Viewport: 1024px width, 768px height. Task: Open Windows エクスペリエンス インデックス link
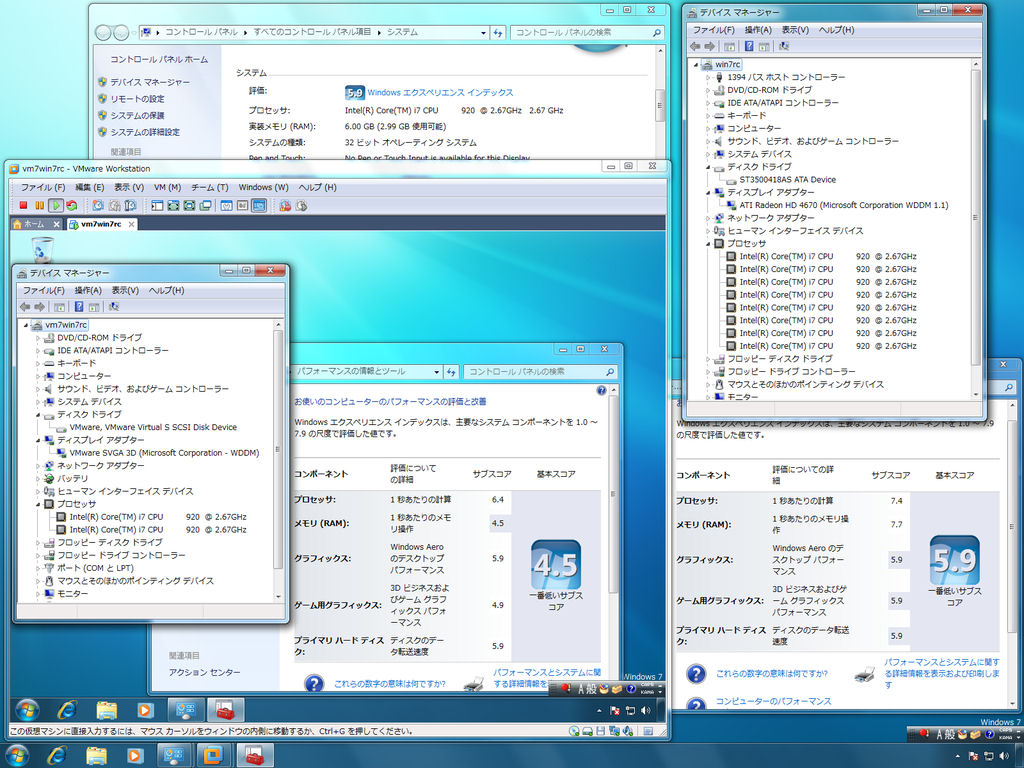click(x=440, y=93)
